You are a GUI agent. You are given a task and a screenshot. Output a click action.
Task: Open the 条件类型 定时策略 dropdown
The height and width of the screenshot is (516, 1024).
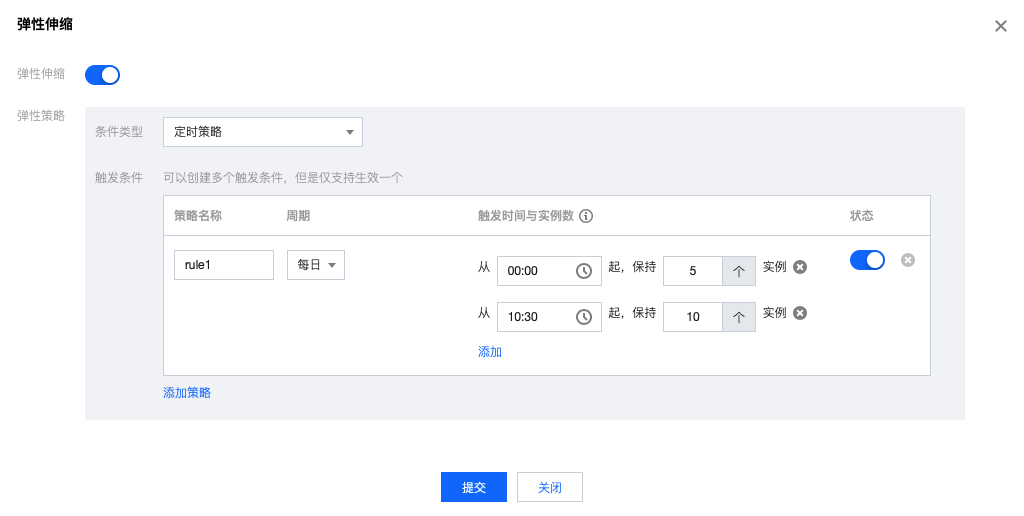point(263,132)
